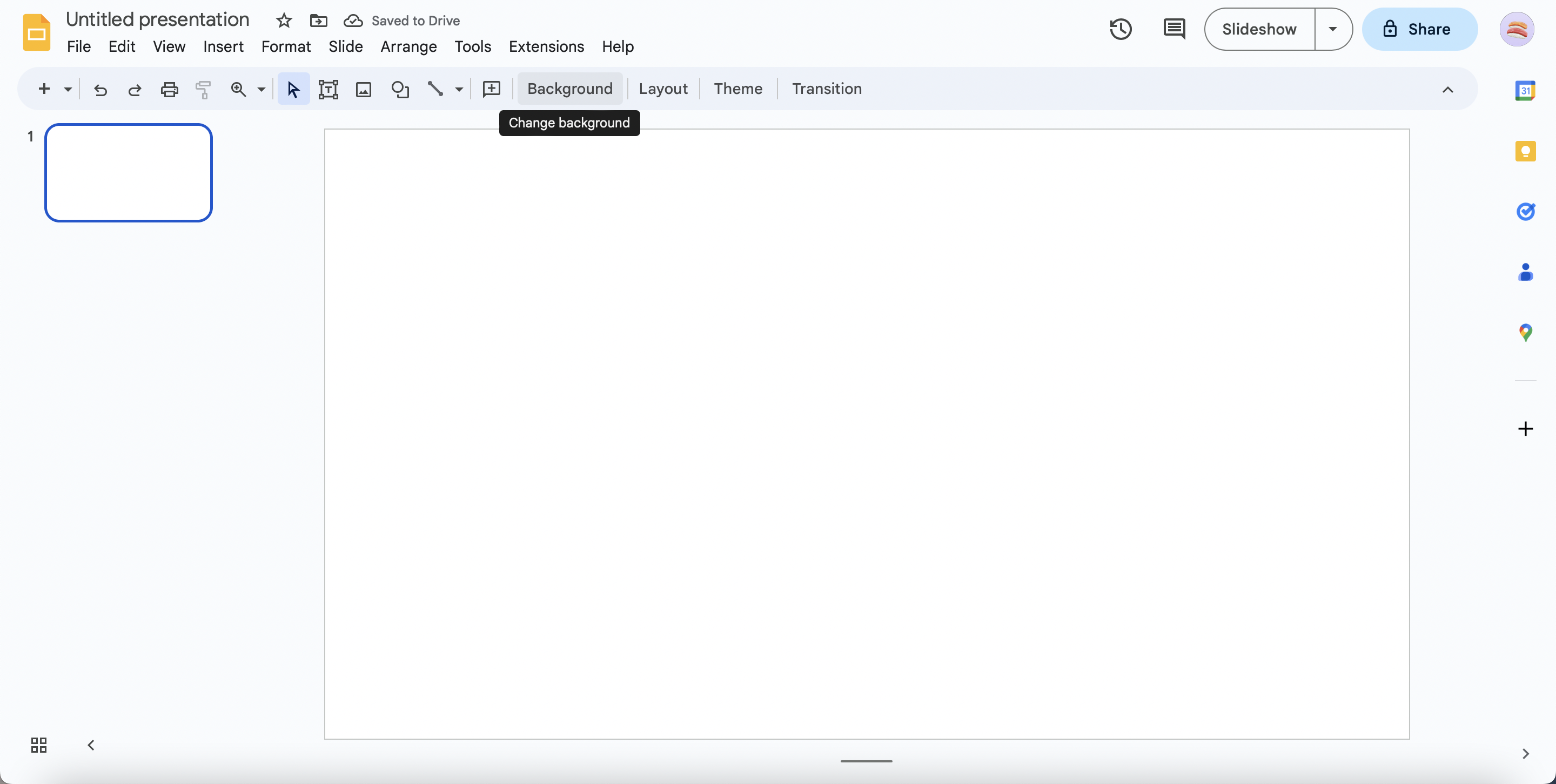Open version history
This screenshot has height=784, width=1556.
[1121, 29]
